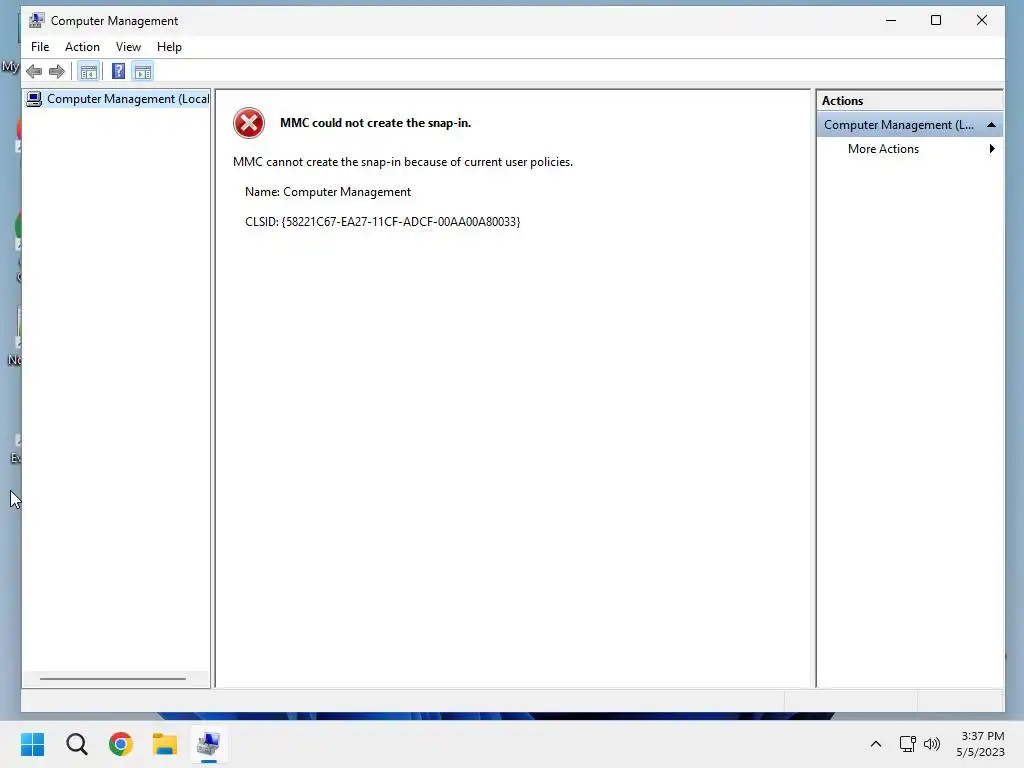Collapse the Computer Management actions section

991,125
